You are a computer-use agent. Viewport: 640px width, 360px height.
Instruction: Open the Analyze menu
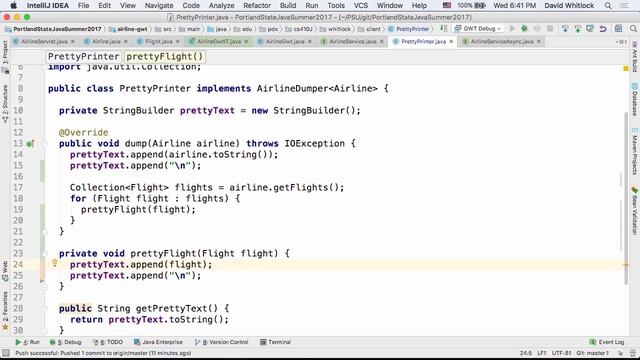click(221, 6)
